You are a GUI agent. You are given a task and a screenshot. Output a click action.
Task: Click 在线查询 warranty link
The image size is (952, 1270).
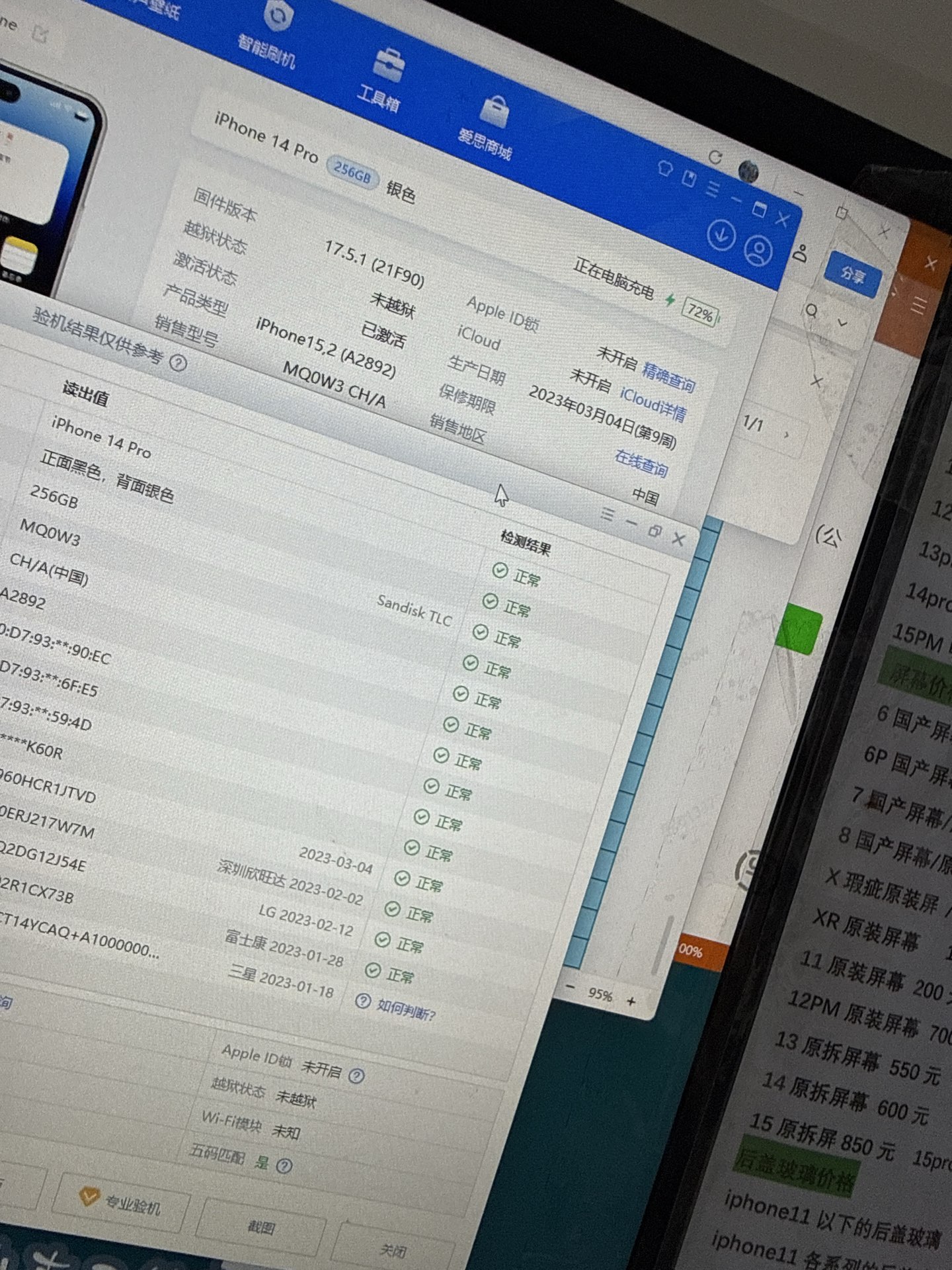tap(641, 462)
